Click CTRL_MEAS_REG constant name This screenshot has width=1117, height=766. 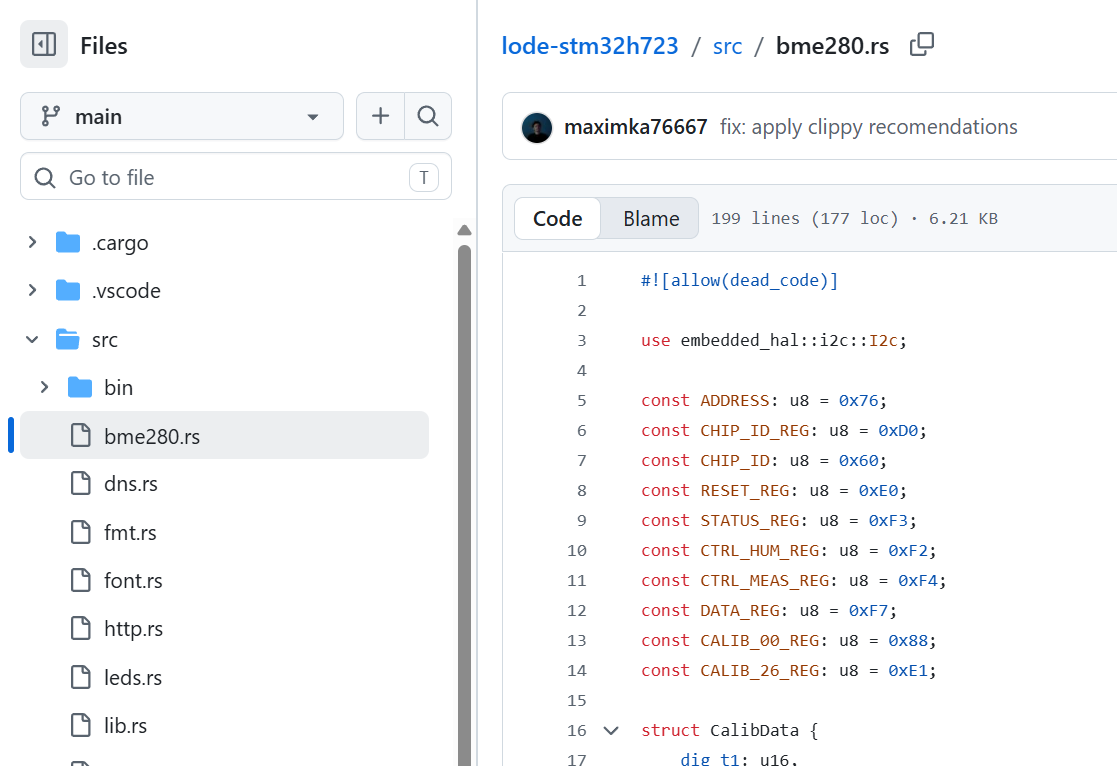click(764, 580)
